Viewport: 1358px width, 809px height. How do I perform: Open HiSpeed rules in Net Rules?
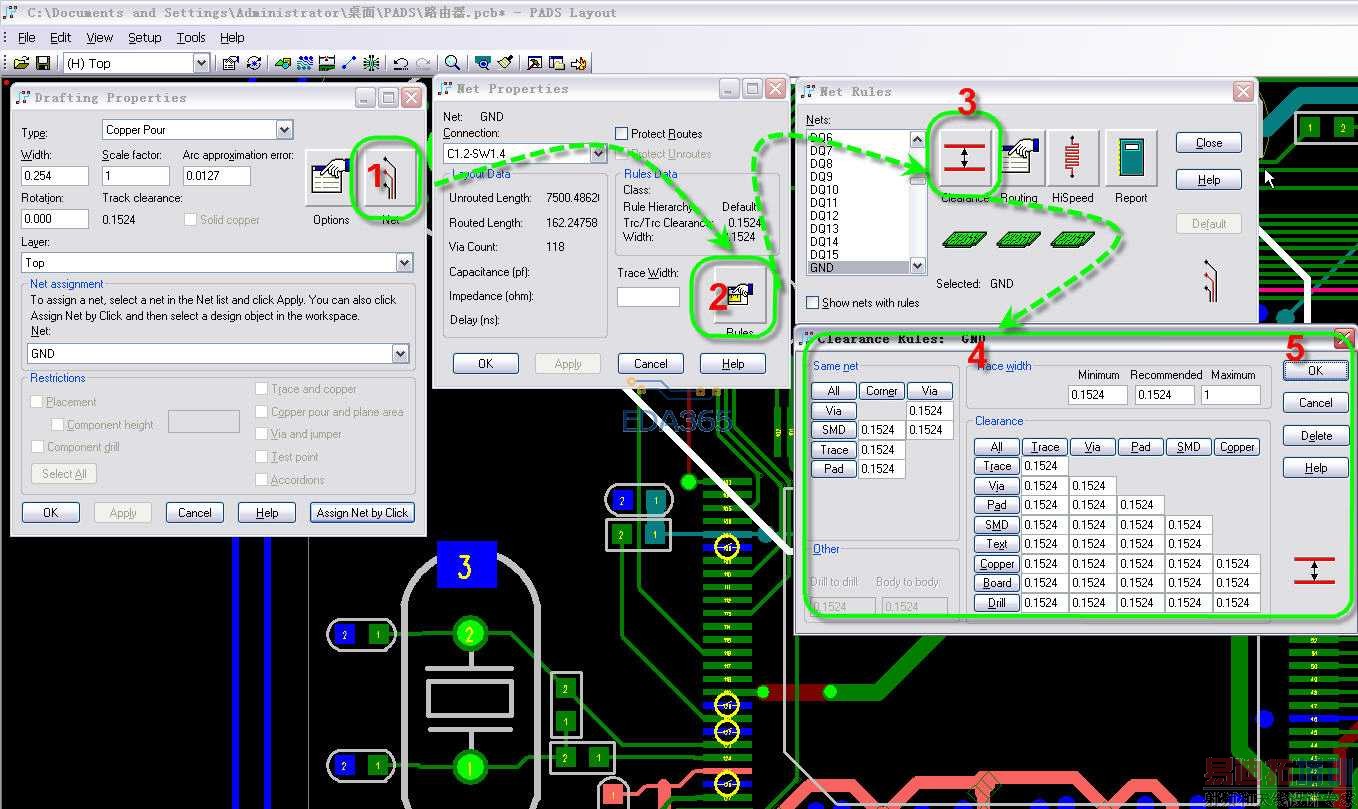click(1075, 158)
